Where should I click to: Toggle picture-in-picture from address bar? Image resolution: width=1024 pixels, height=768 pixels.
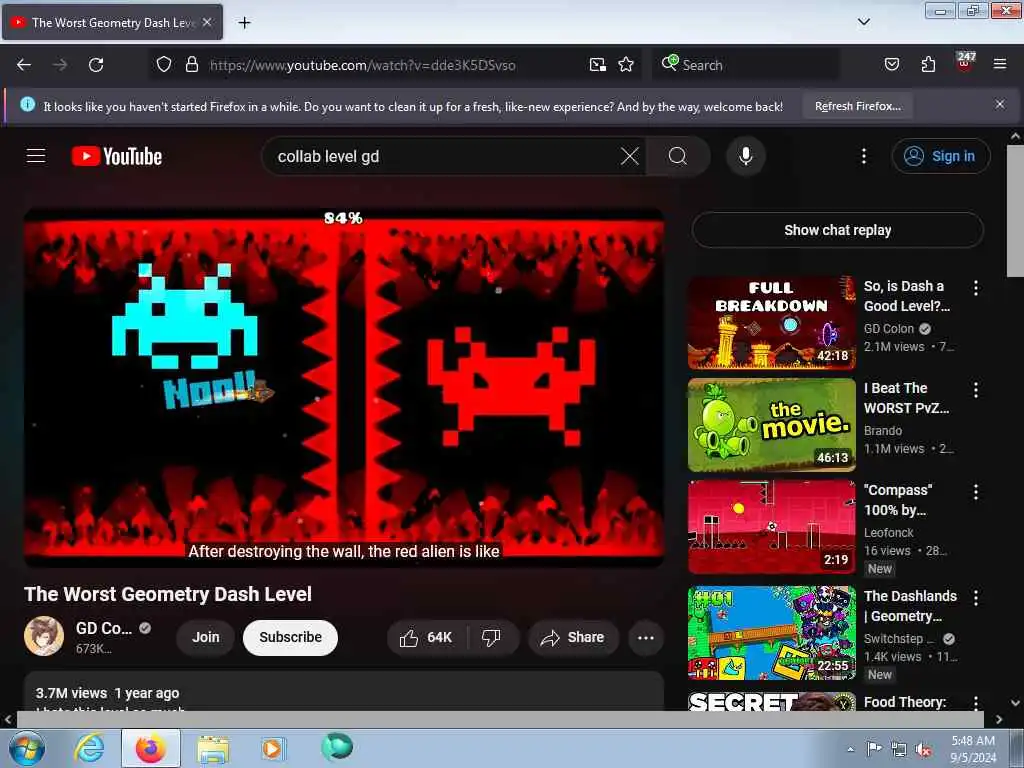[598, 65]
